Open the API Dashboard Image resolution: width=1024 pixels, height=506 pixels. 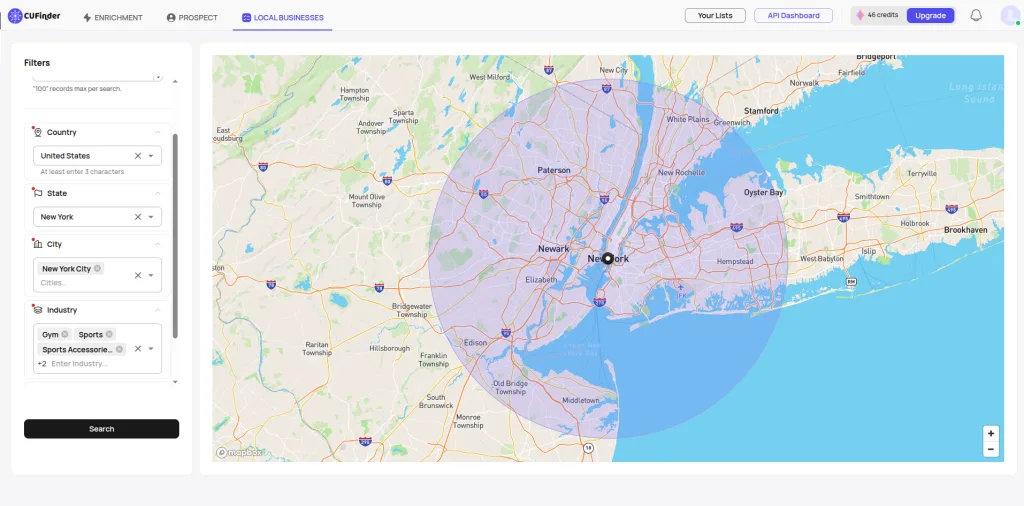(793, 16)
